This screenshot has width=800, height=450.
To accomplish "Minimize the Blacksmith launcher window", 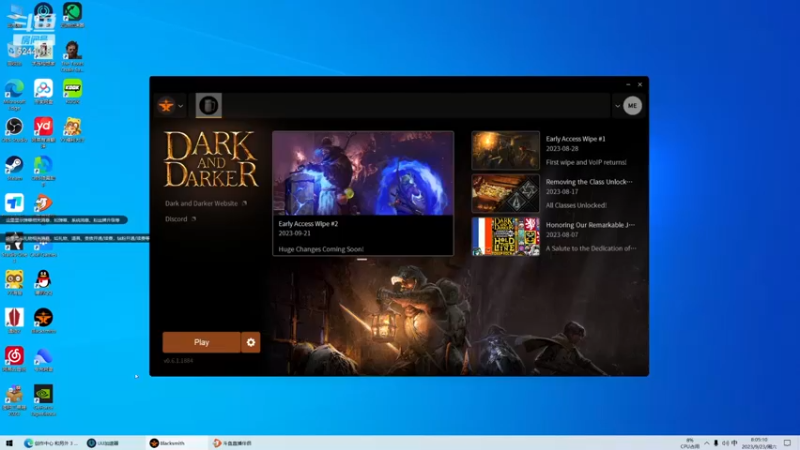I will (x=628, y=85).
